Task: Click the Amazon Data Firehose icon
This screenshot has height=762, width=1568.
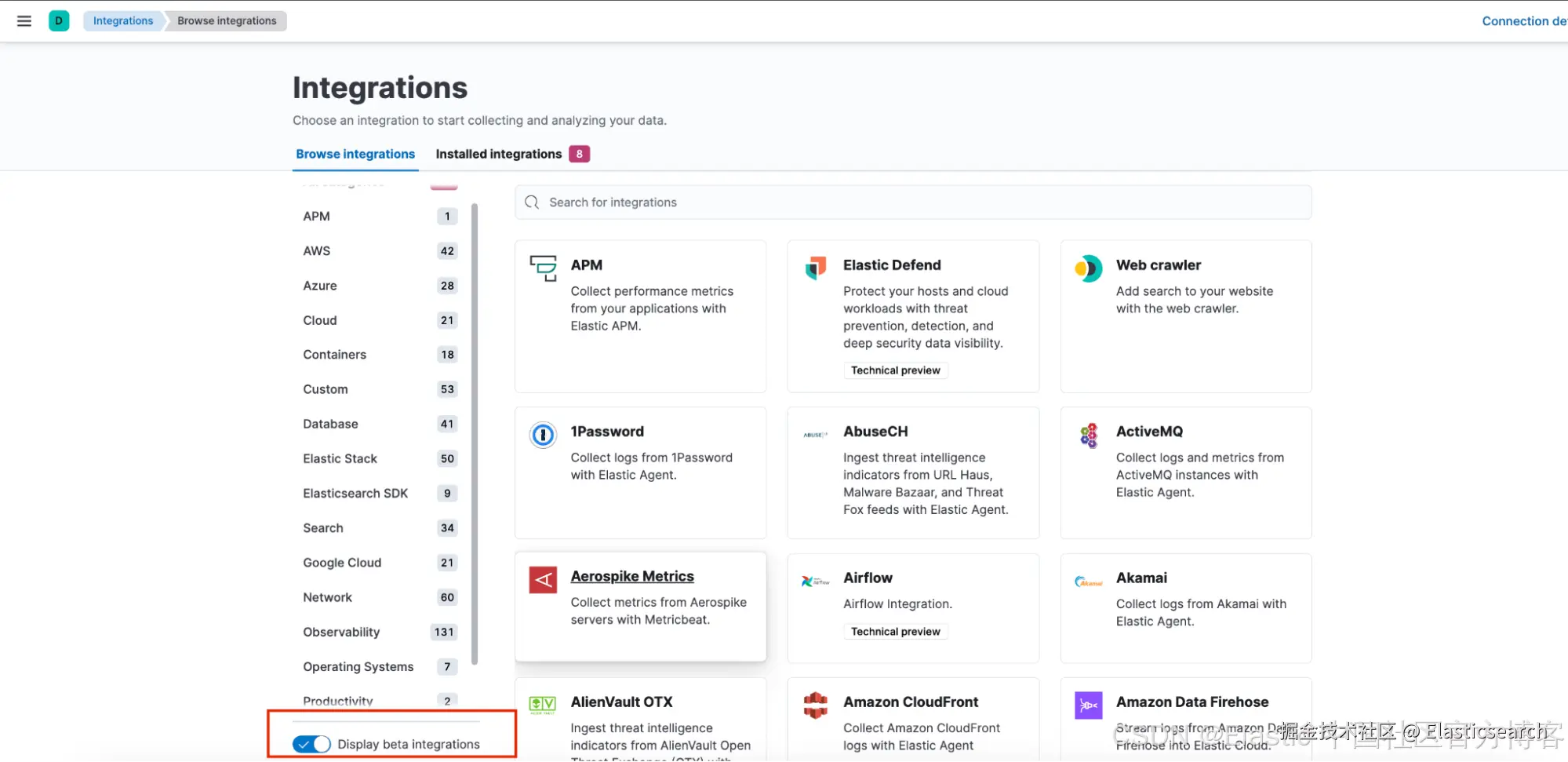Action: pyautogui.click(x=1089, y=705)
